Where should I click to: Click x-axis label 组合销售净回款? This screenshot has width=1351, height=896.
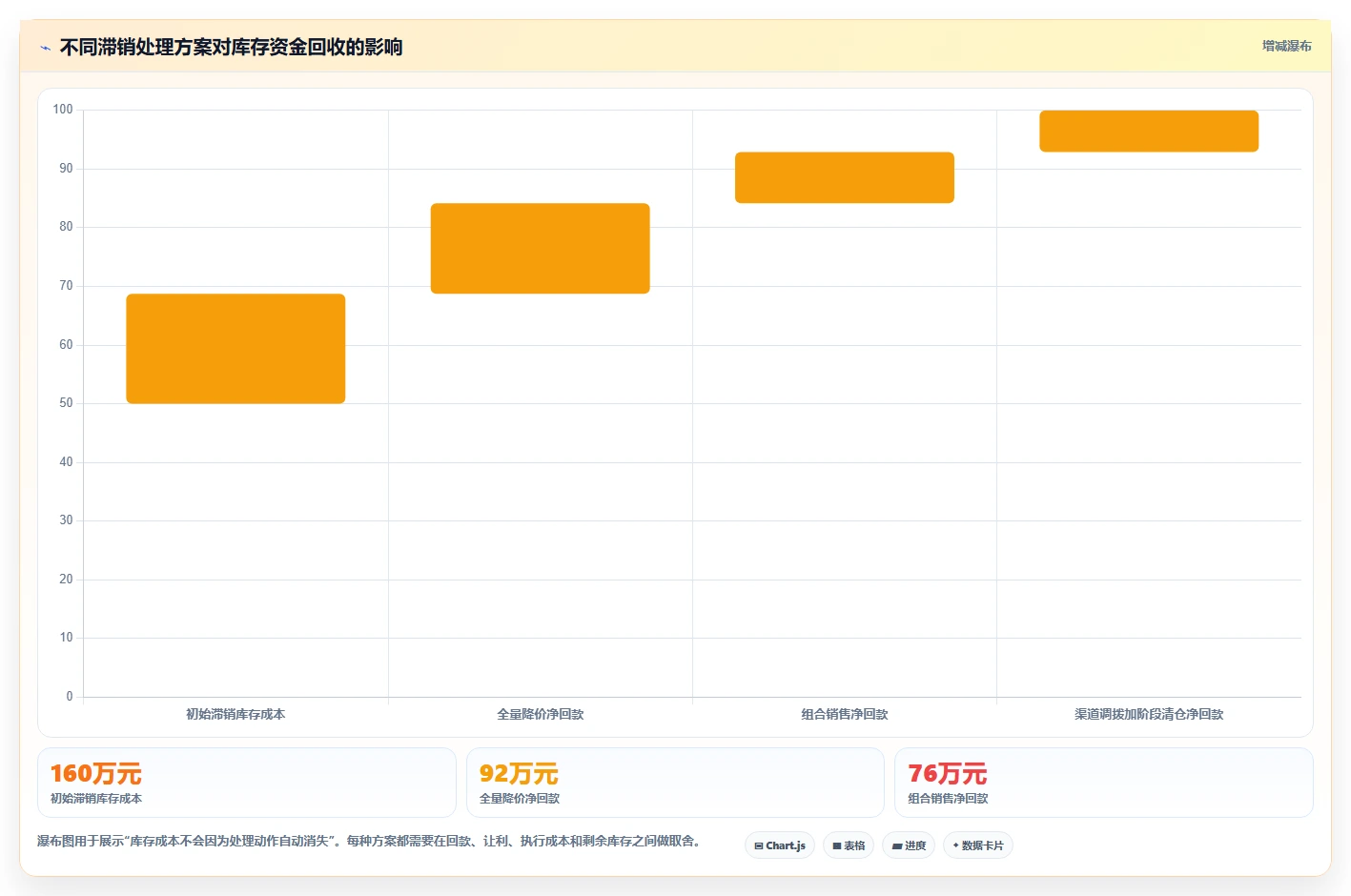click(x=845, y=714)
